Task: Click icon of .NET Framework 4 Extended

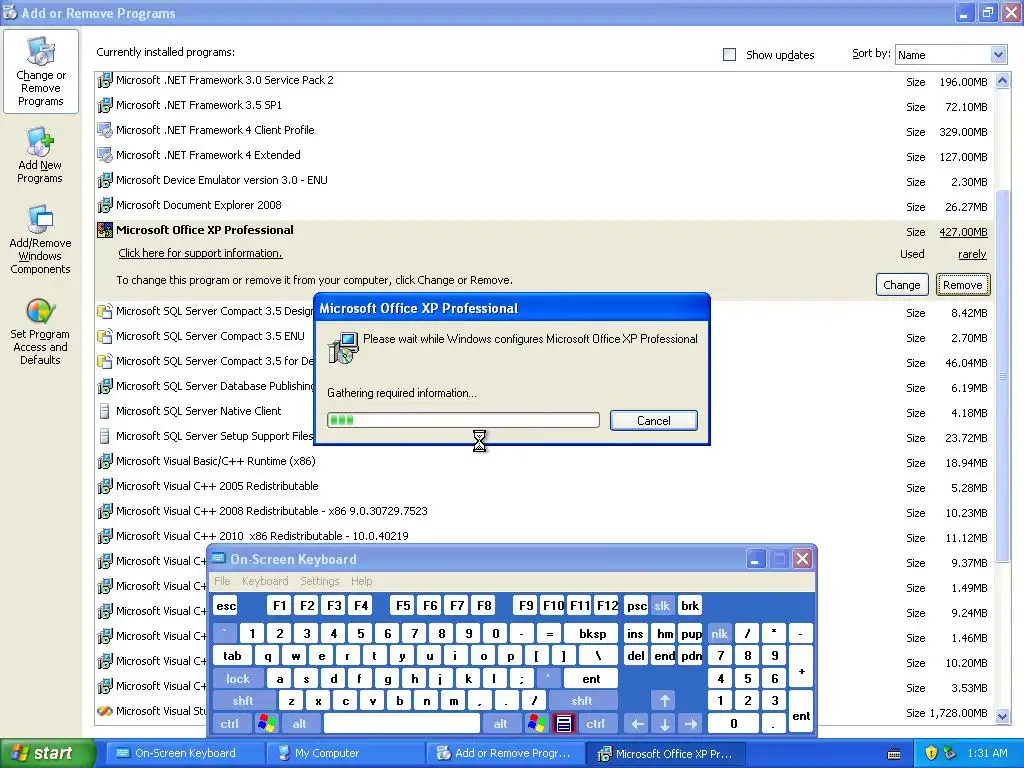Action: pos(104,155)
